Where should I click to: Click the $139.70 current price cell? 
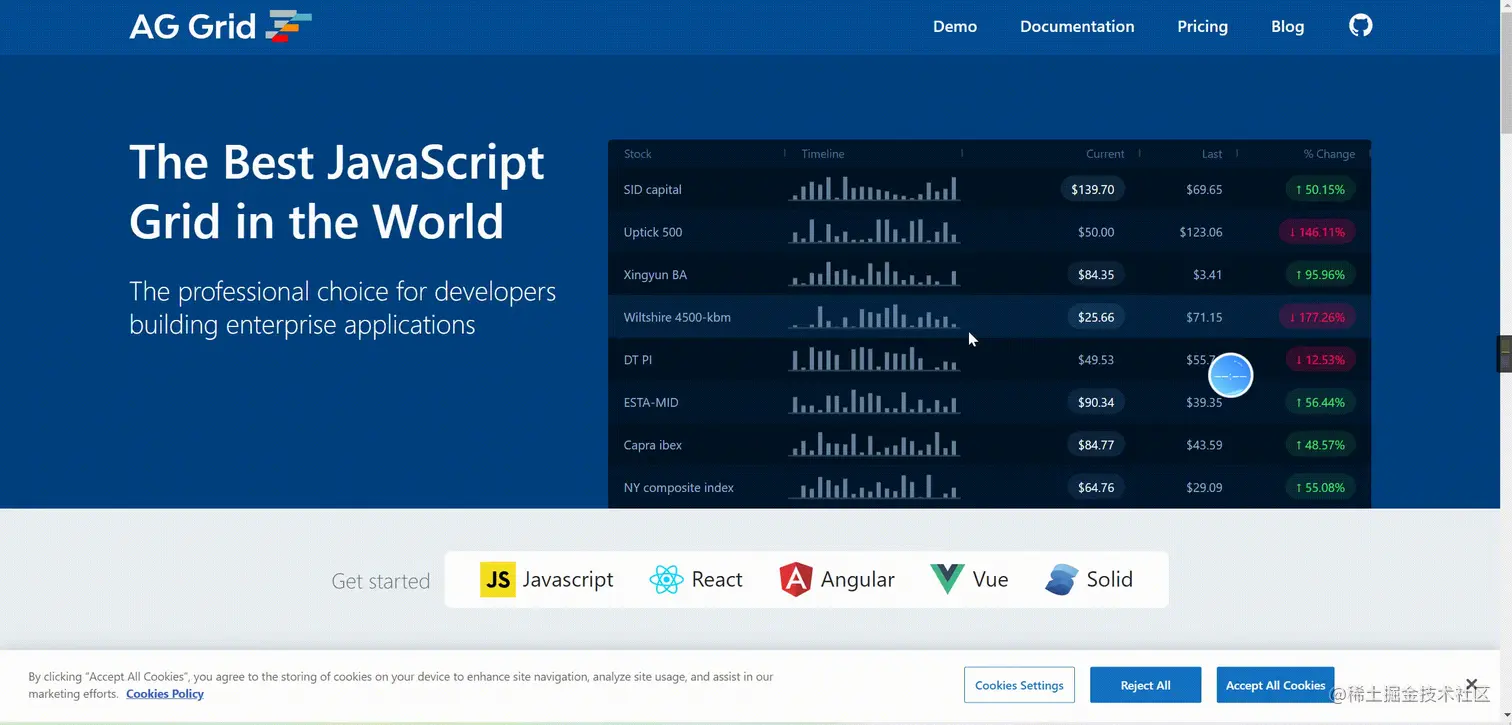click(x=1092, y=189)
